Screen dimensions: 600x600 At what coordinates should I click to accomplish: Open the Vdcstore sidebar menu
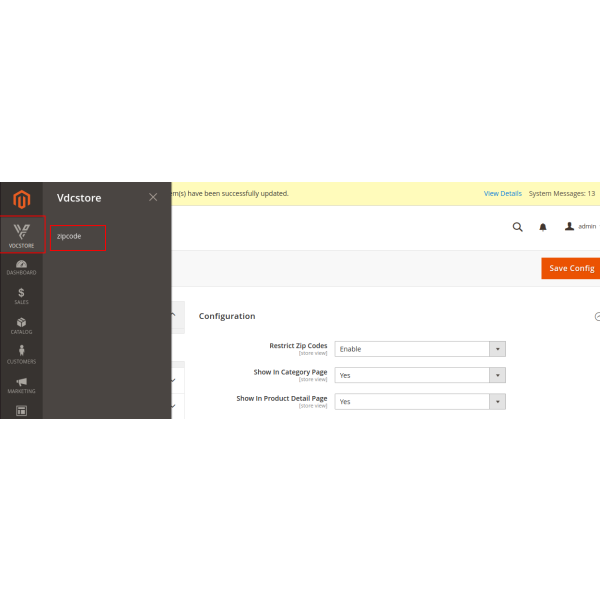[x=22, y=234]
